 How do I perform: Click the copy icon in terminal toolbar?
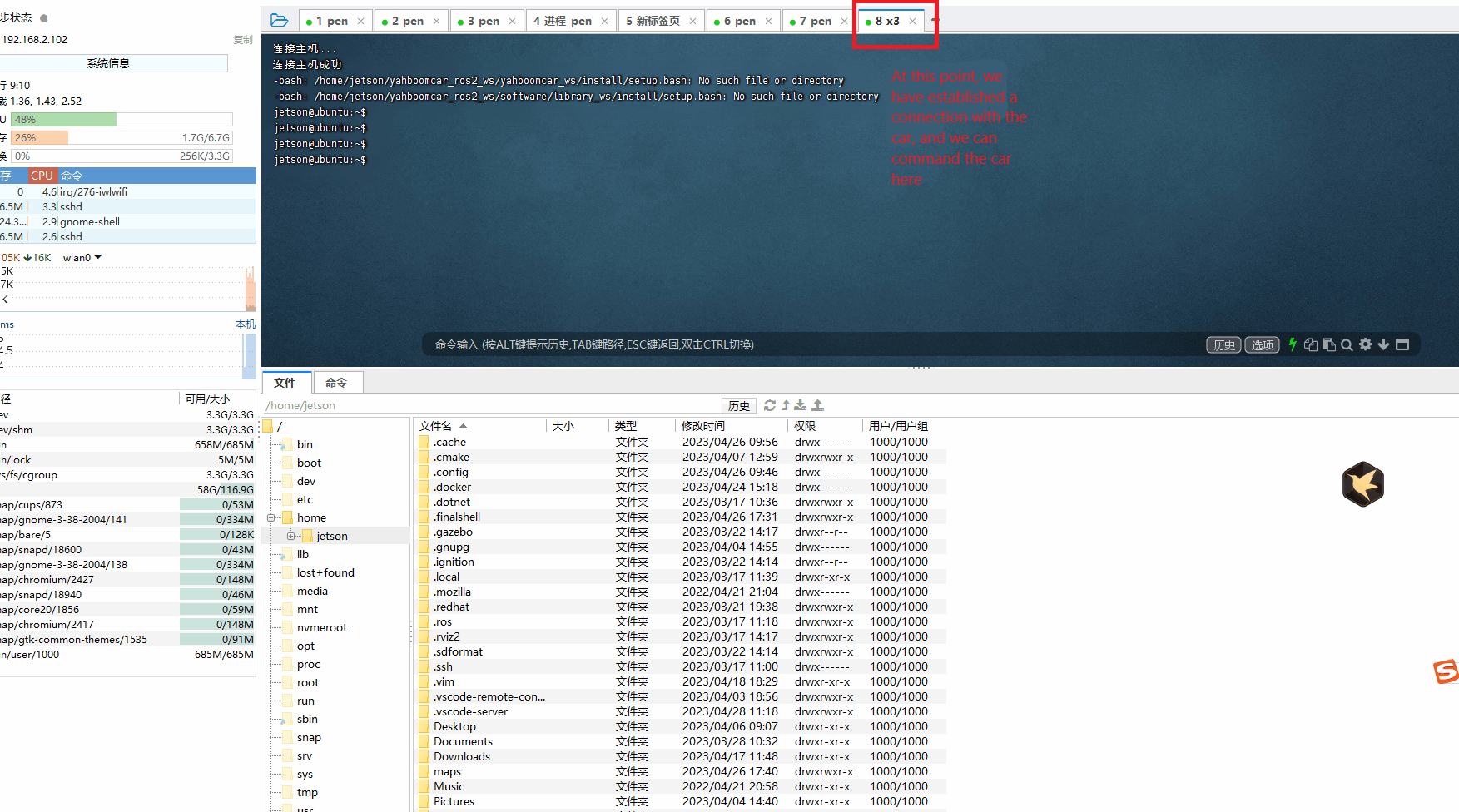tap(1310, 344)
